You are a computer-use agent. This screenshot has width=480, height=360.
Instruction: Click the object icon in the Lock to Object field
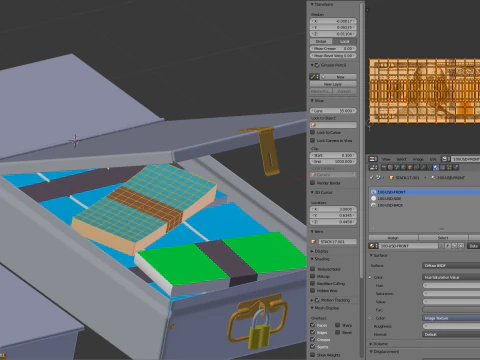coord(313,125)
